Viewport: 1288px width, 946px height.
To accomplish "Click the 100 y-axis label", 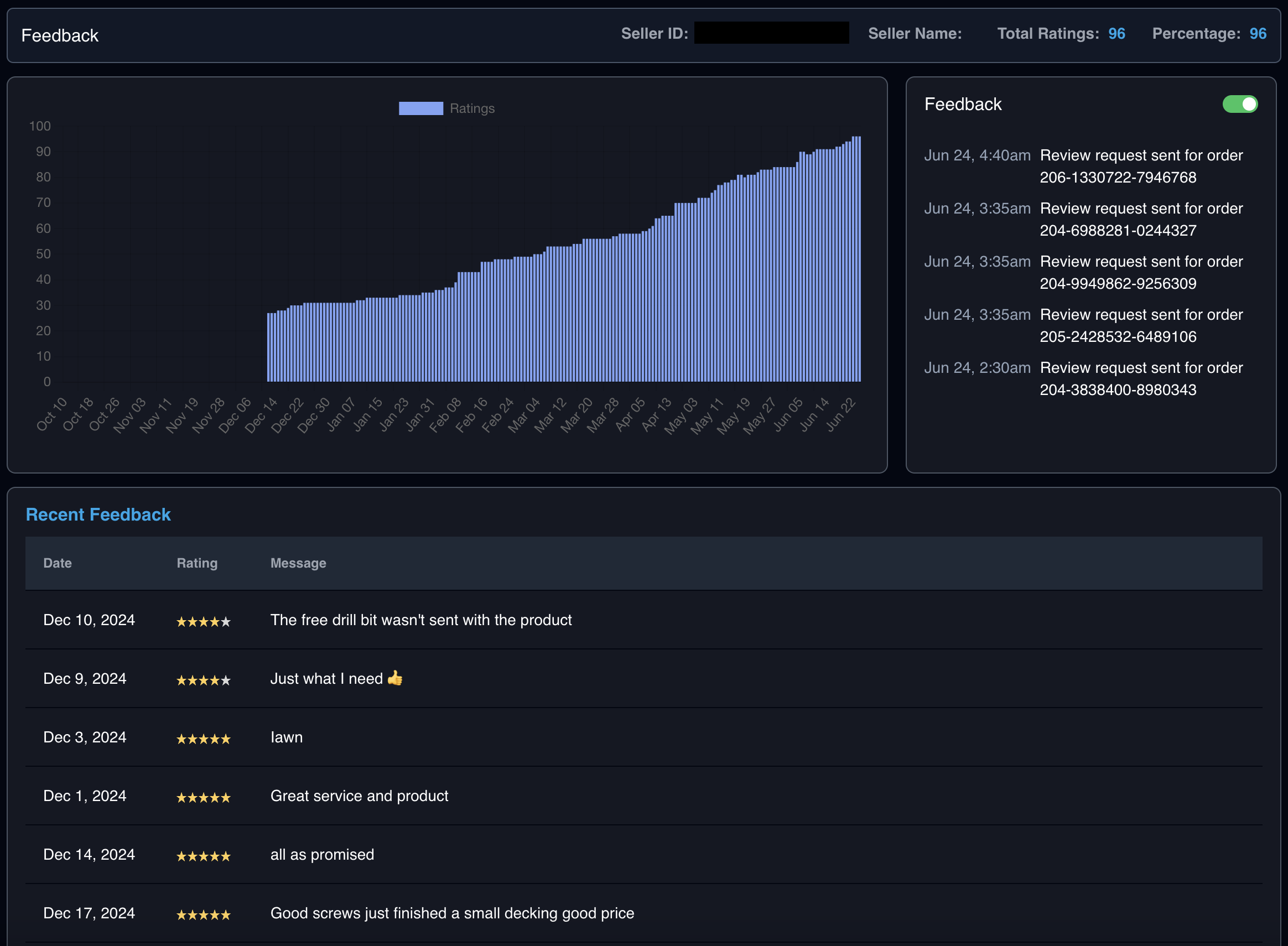I will pos(40,126).
